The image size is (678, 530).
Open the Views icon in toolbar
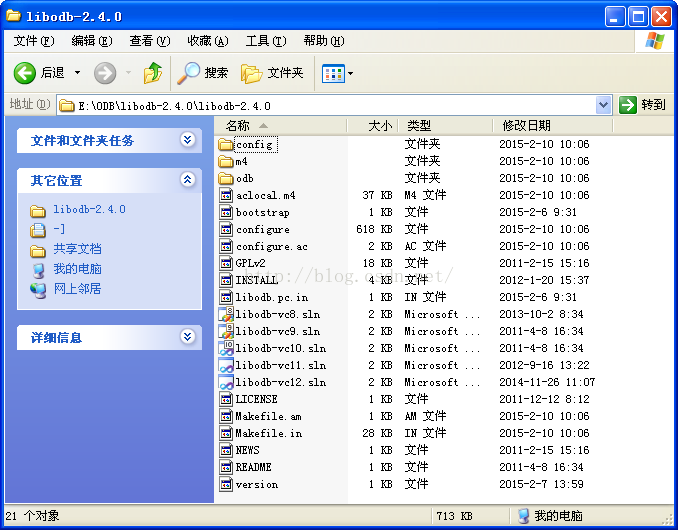[x=333, y=73]
